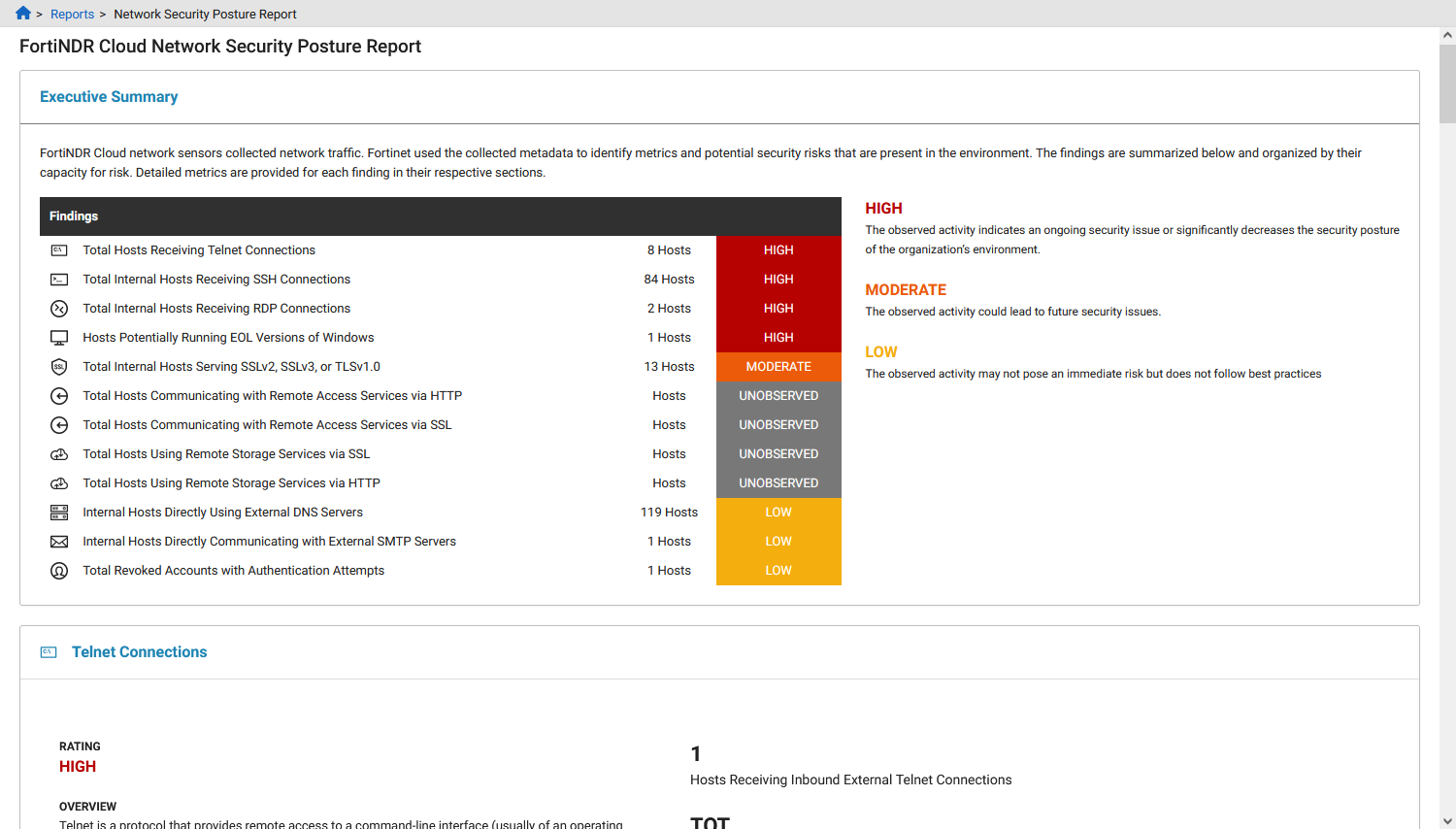
Task: Click the server icon for External DNS Servers
Action: 59,512
